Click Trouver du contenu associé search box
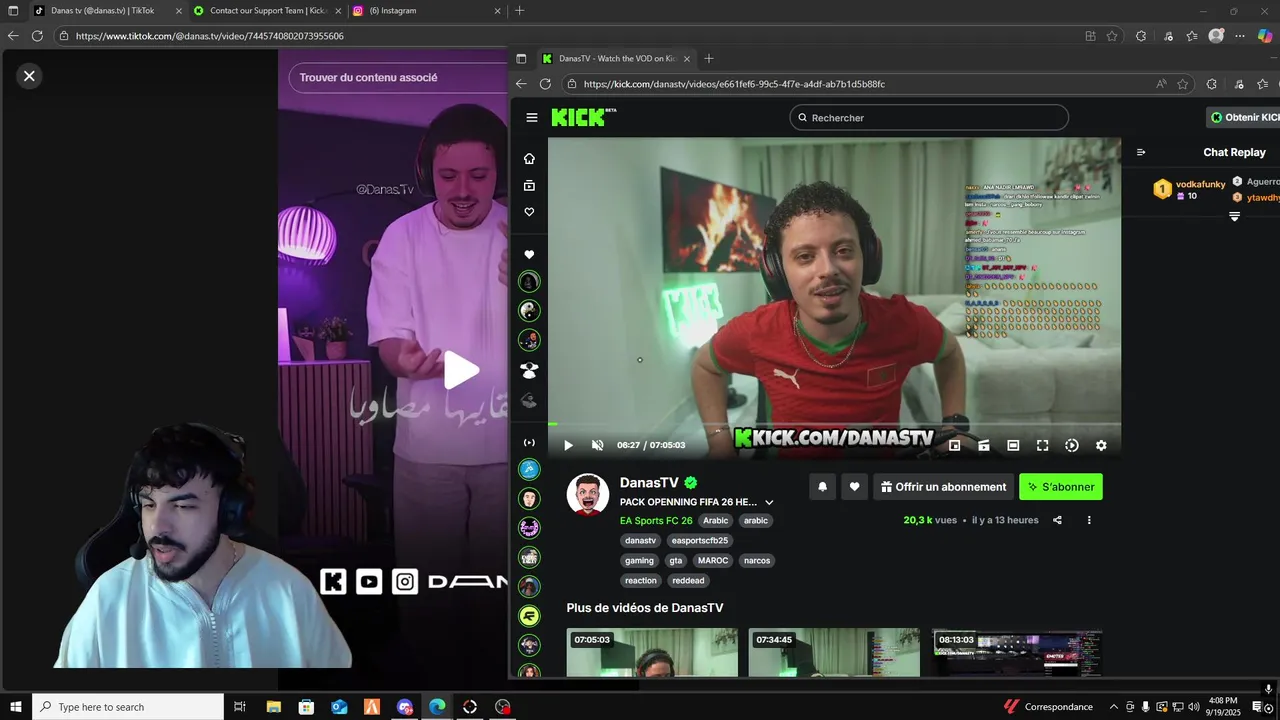Screen dimensions: 1280x720 (398, 78)
